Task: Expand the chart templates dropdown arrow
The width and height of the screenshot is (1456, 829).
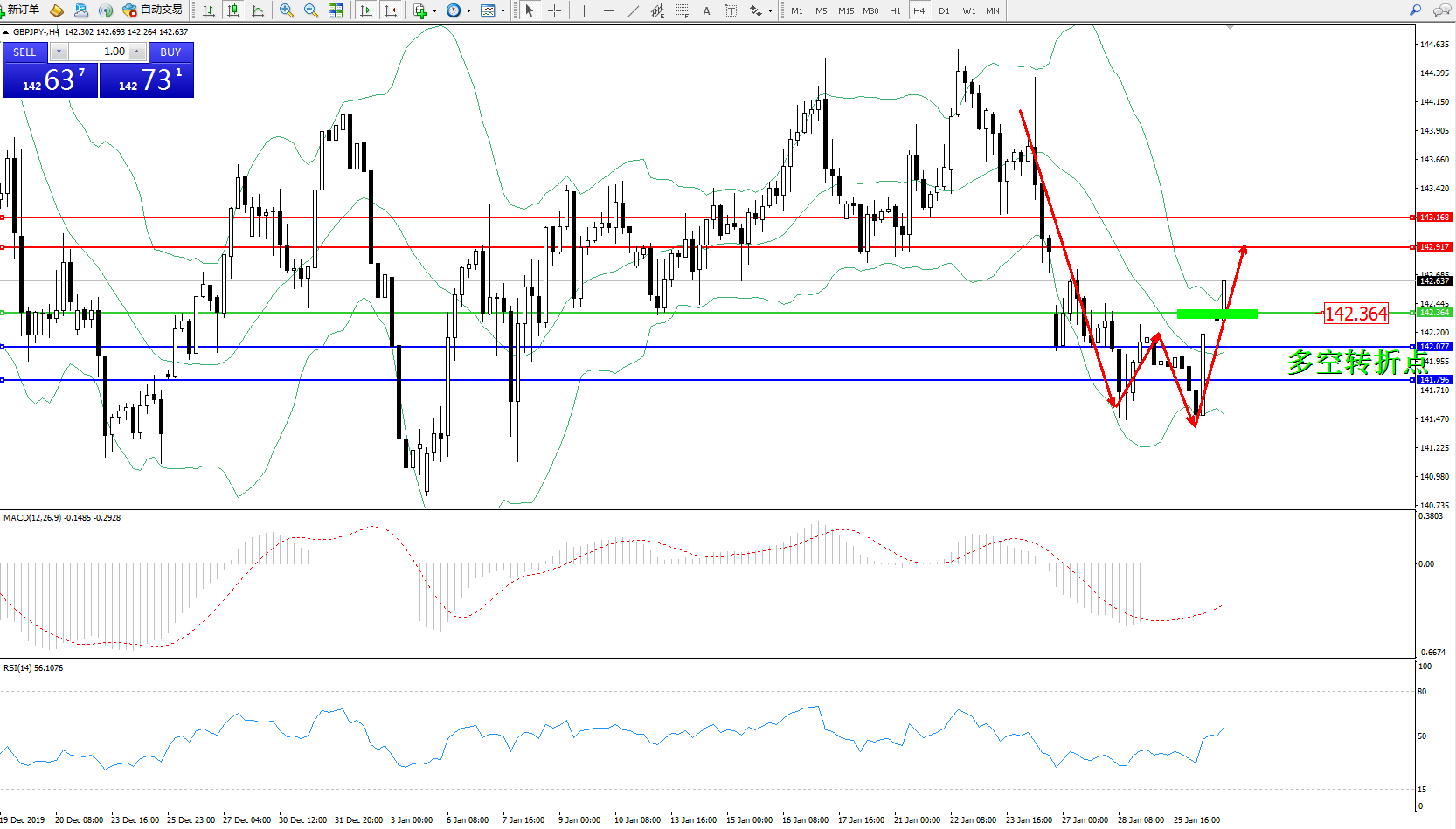Action: click(503, 11)
